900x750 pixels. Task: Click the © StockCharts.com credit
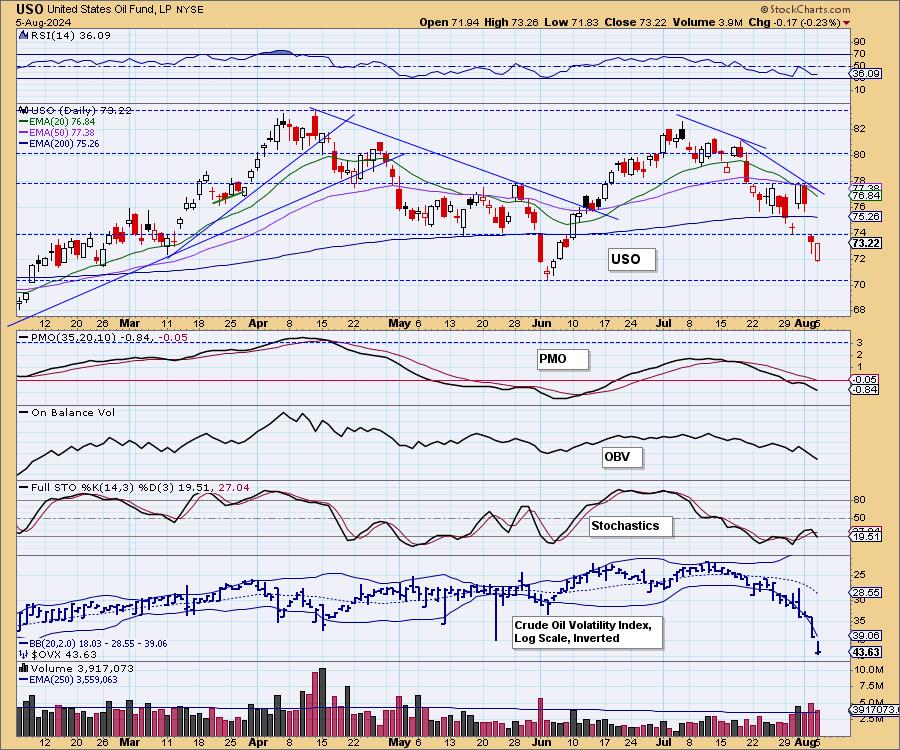coord(805,9)
